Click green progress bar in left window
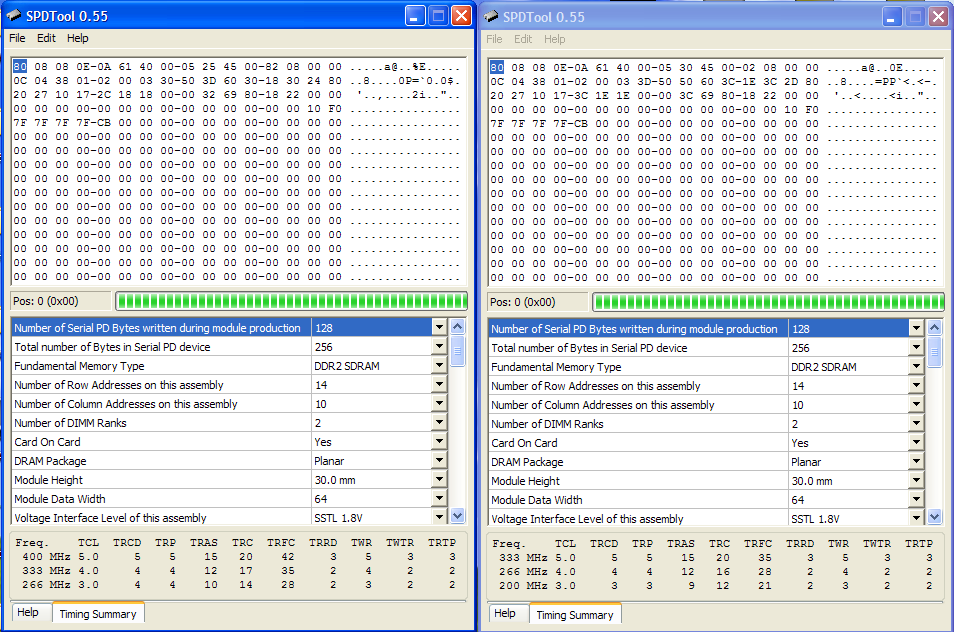The height and width of the screenshot is (632, 954). pyautogui.click(x=291, y=301)
